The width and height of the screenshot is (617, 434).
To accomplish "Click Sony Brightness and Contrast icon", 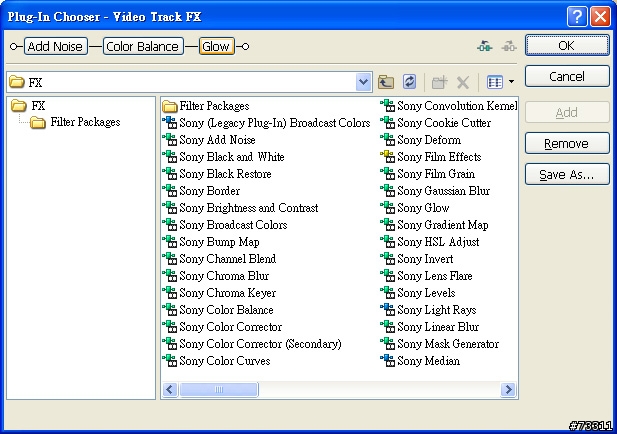I will point(170,207).
